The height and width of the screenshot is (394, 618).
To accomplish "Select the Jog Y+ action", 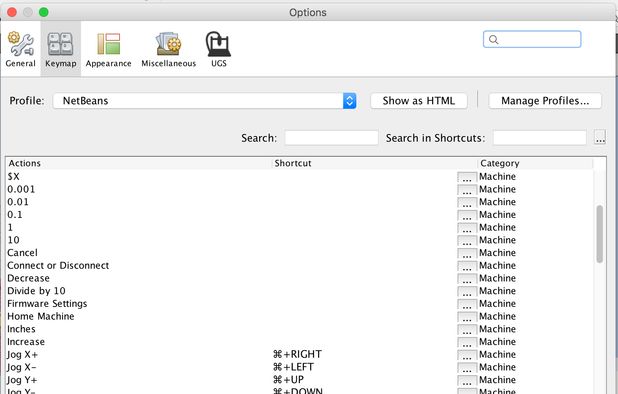I will [x=22, y=380].
